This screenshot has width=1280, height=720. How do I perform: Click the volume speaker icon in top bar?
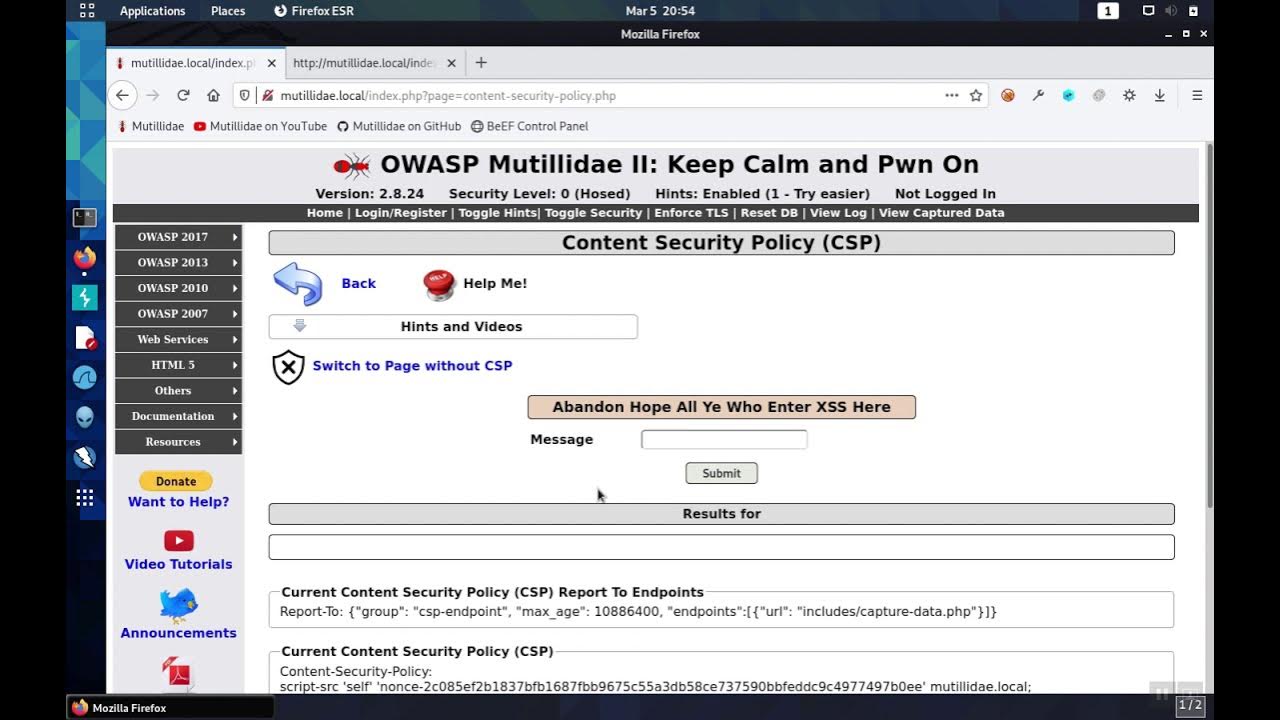coord(1170,11)
